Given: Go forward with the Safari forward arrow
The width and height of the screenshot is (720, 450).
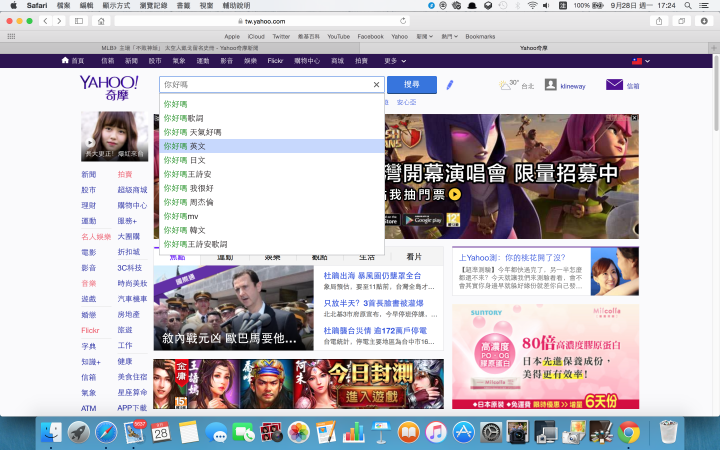Looking at the screenshot, I should [59, 21].
